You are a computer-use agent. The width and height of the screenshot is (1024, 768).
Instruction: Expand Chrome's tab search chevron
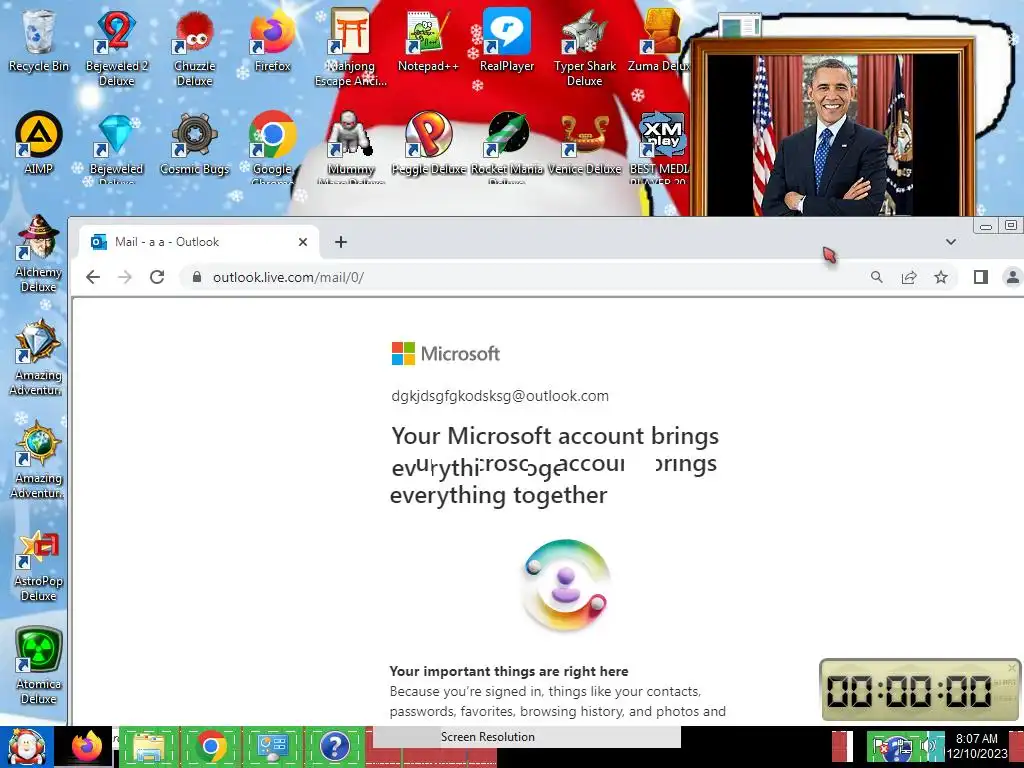coord(951,242)
